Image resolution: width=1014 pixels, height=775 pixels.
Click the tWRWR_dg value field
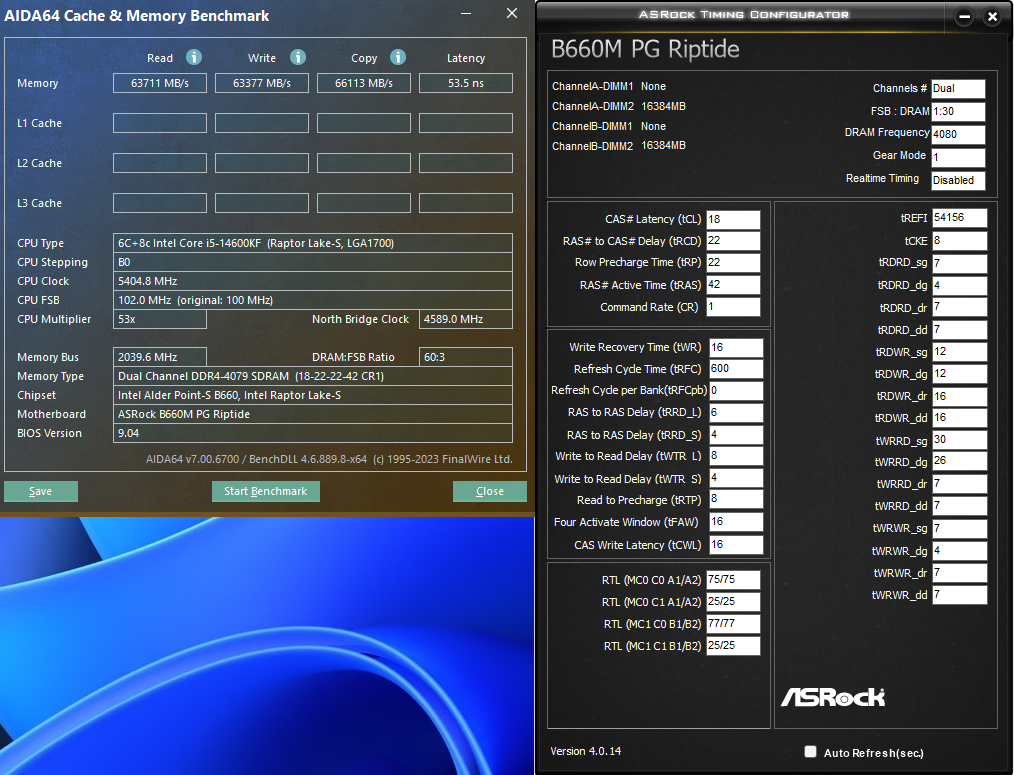click(959, 551)
